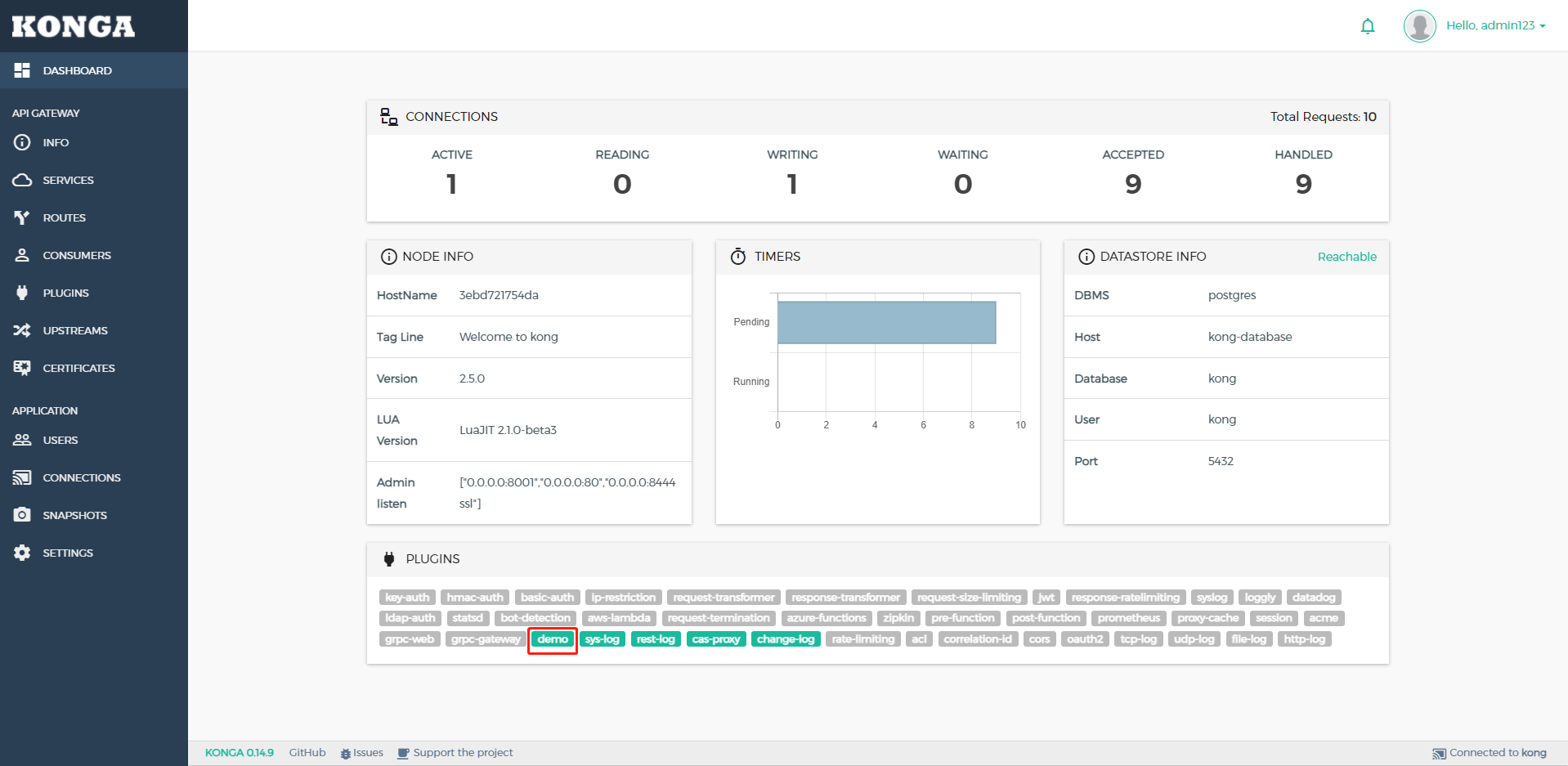
Task: Click the Total Requests: 10 text
Action: pyautogui.click(x=1324, y=117)
